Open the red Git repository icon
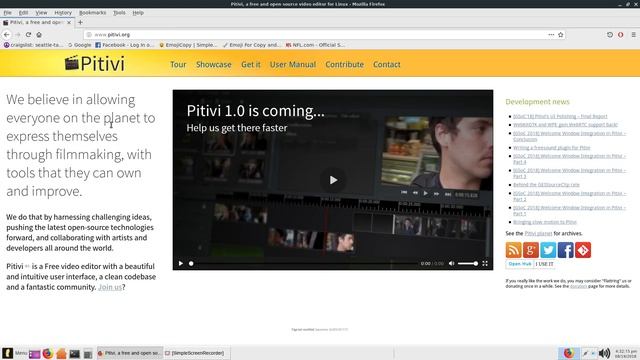The height and width of the screenshot is (360, 640). pyautogui.click(x=583, y=250)
